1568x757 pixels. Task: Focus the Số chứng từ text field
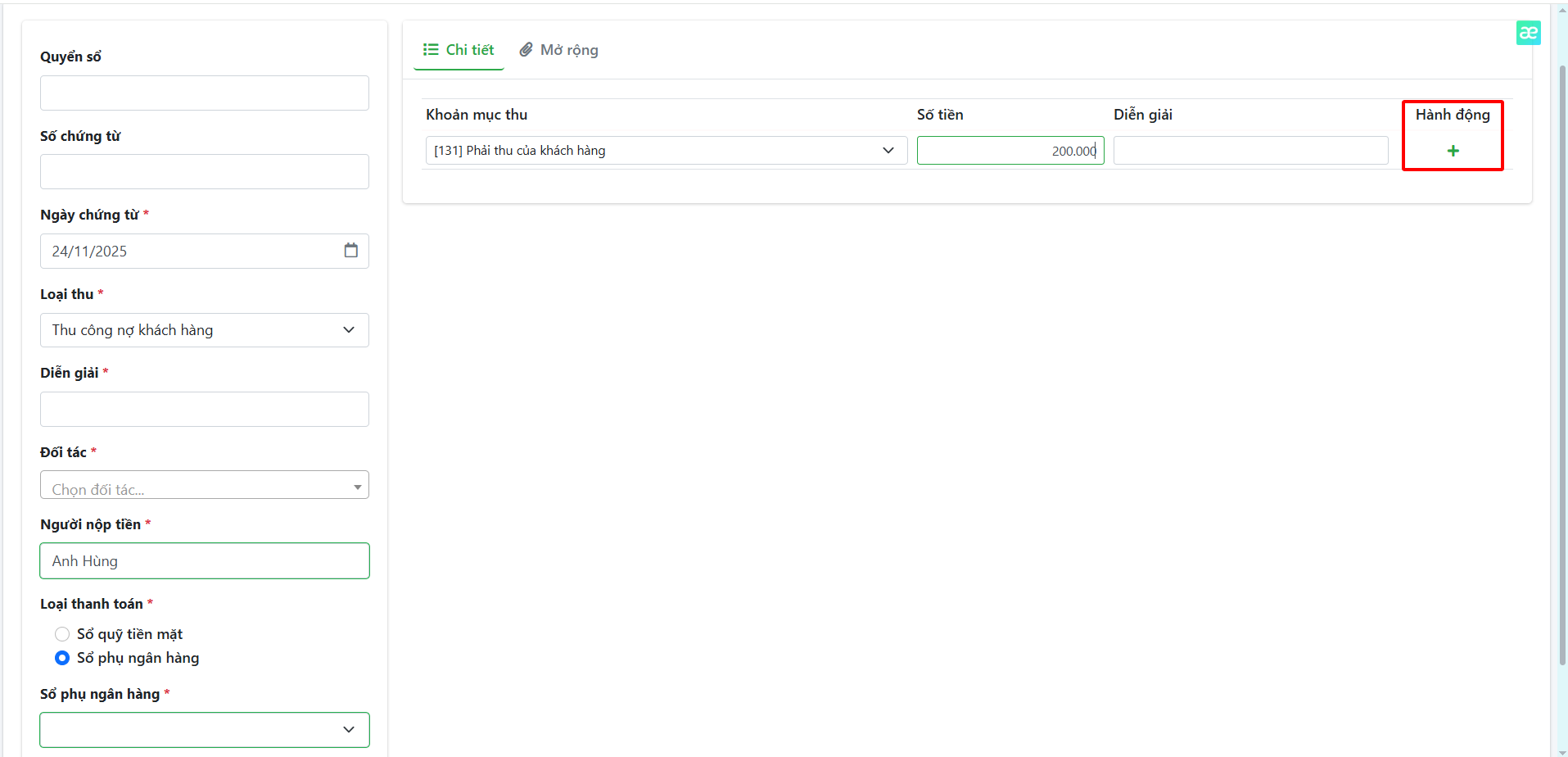tap(204, 172)
